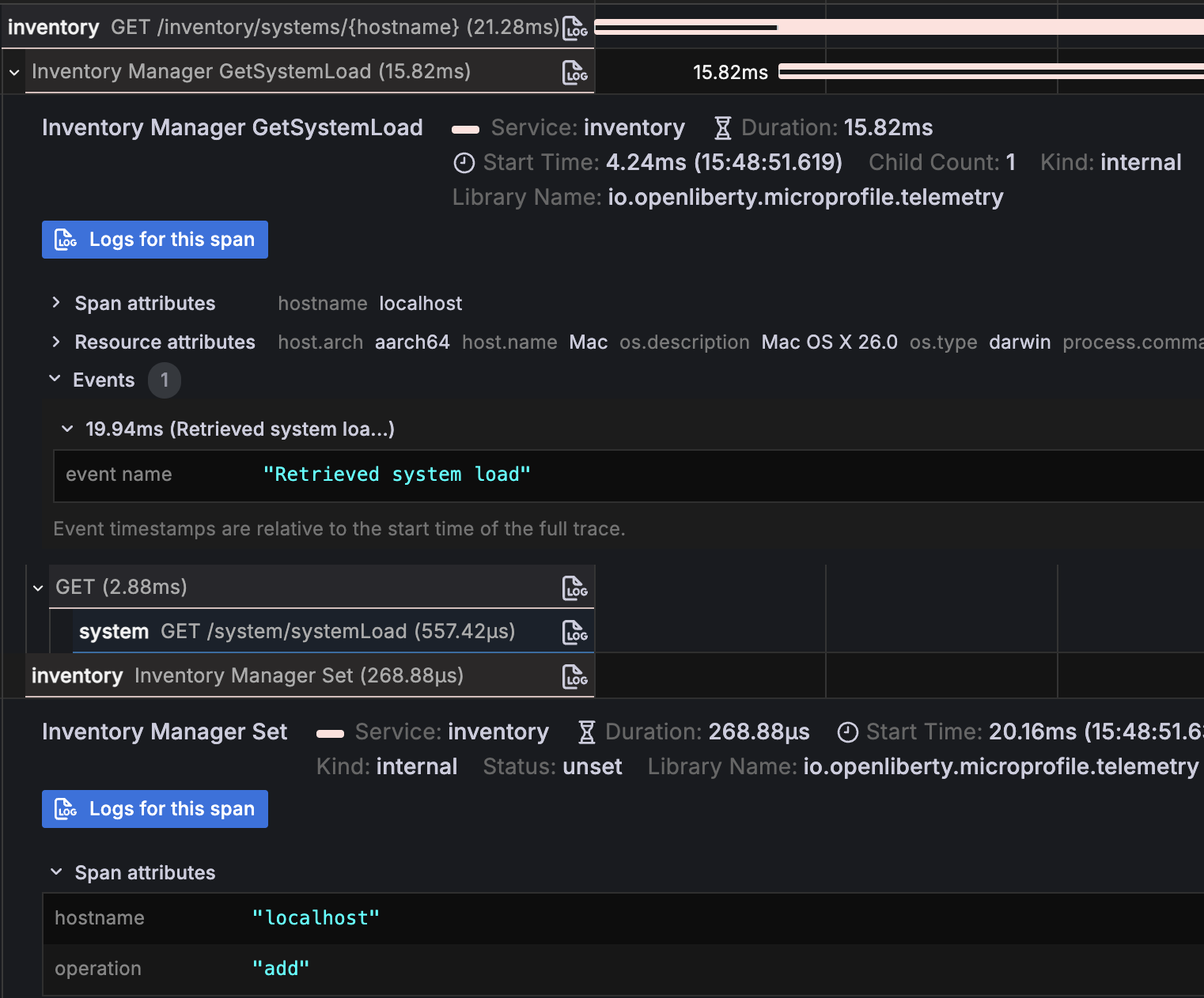Collapse the 19.94ms Retrieved system load event
Screen dimensions: 1204x998
click(67, 429)
